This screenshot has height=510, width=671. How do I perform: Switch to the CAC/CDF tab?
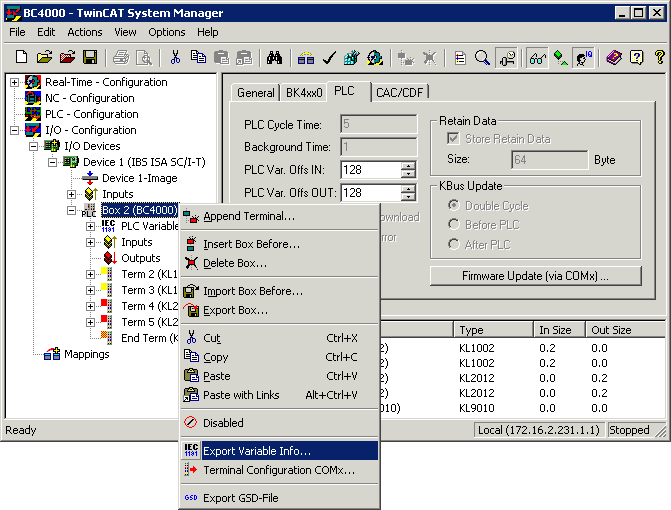399,92
